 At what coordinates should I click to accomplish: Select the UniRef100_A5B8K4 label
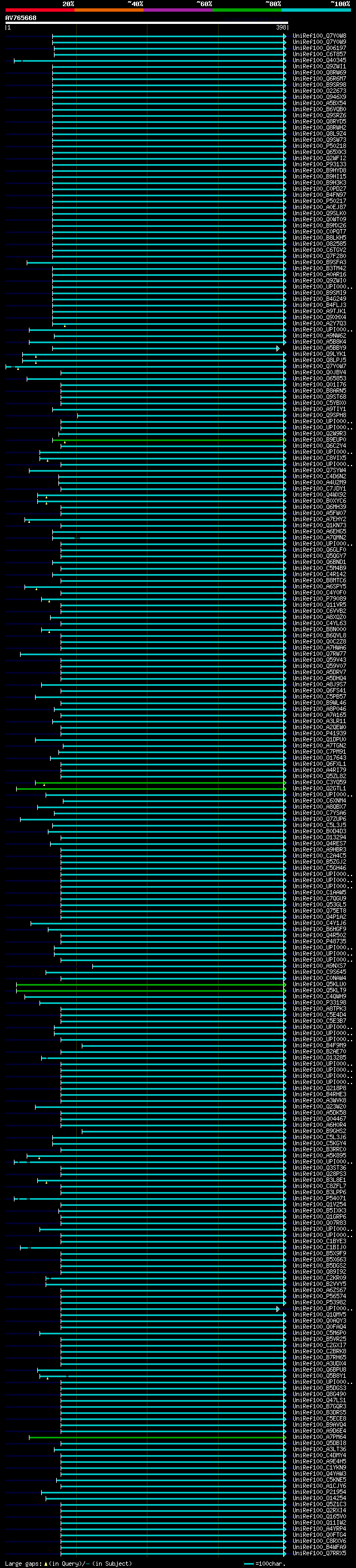coord(319,342)
